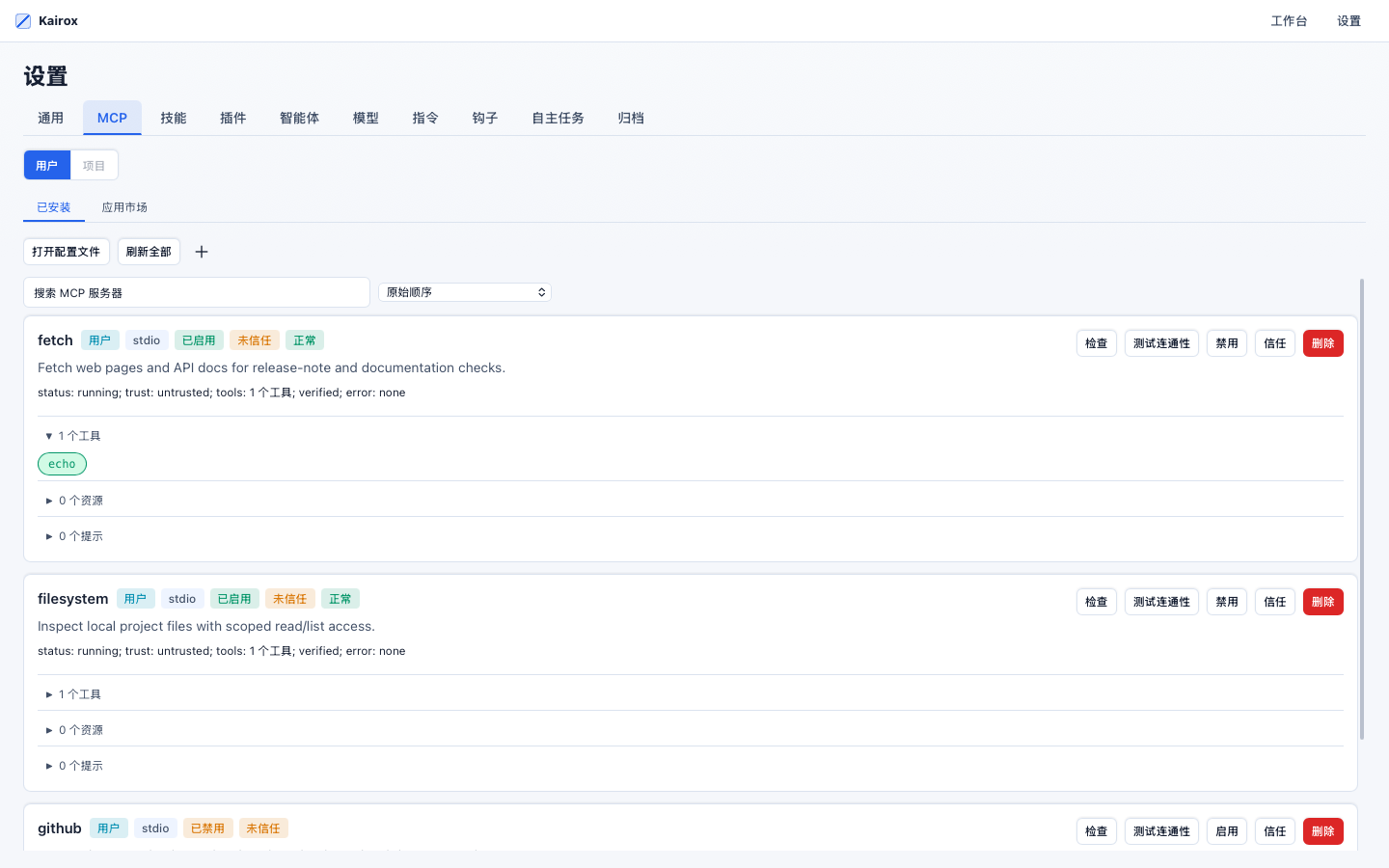Open the 插件 tab

click(232, 118)
